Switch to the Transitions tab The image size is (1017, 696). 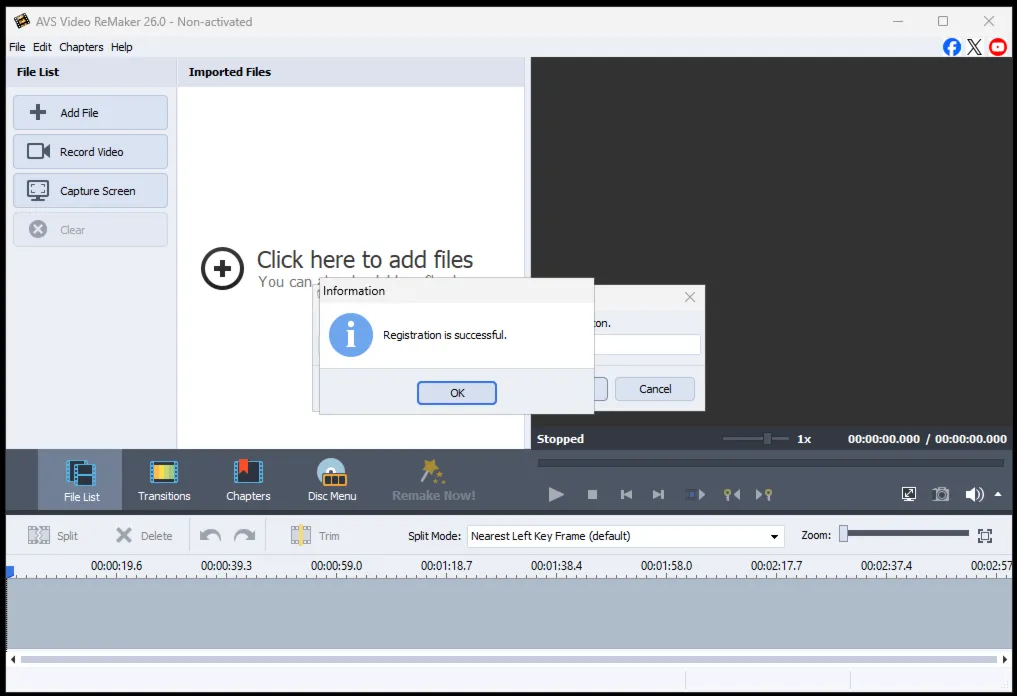coord(164,480)
